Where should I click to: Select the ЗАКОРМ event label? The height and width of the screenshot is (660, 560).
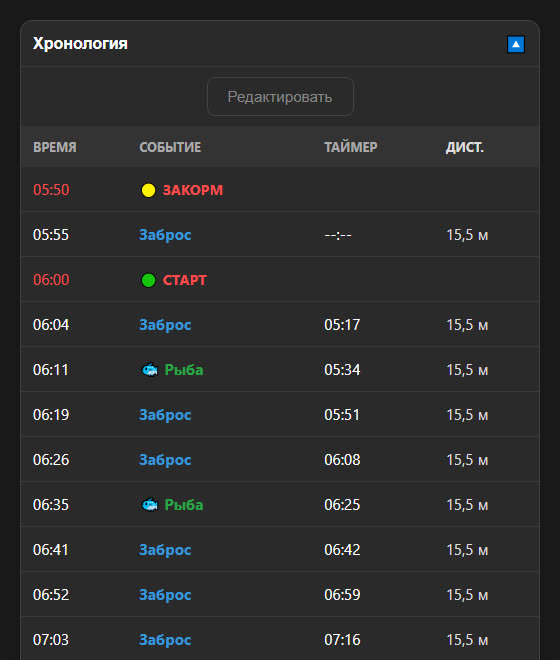(193, 190)
